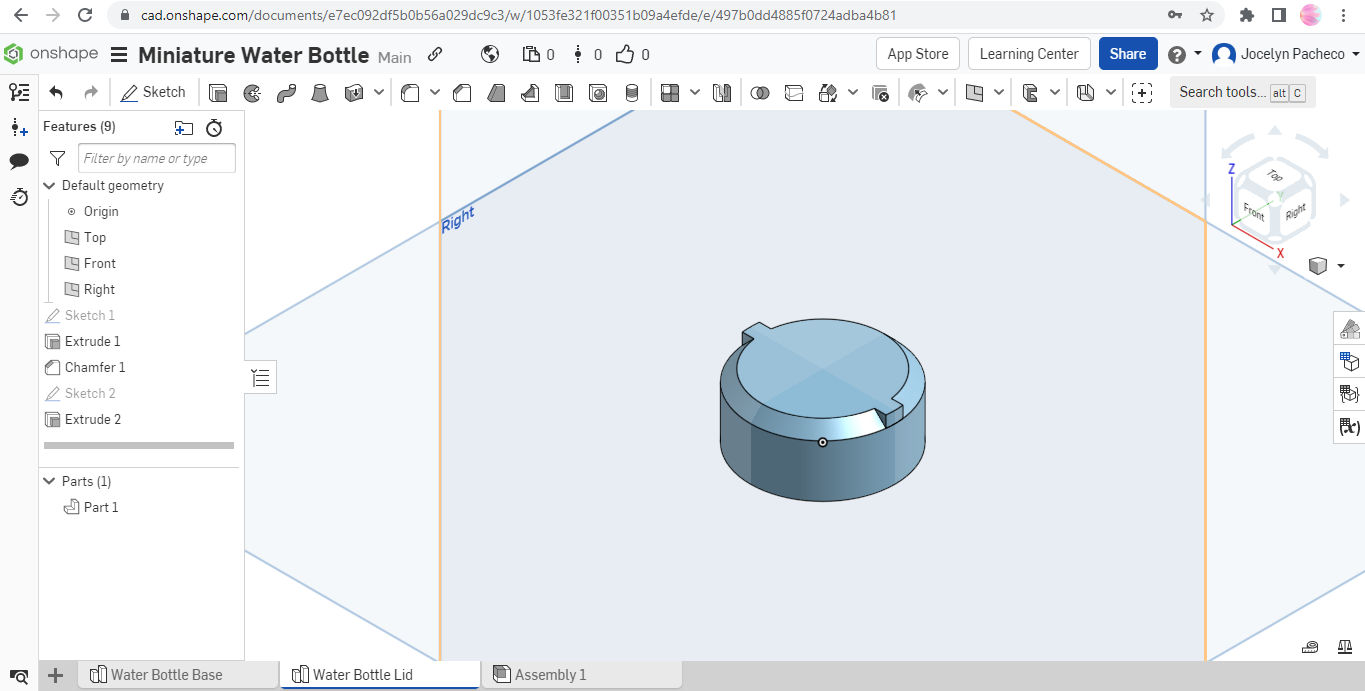Open the Jocelyn Pacheco user menu

(1286, 54)
